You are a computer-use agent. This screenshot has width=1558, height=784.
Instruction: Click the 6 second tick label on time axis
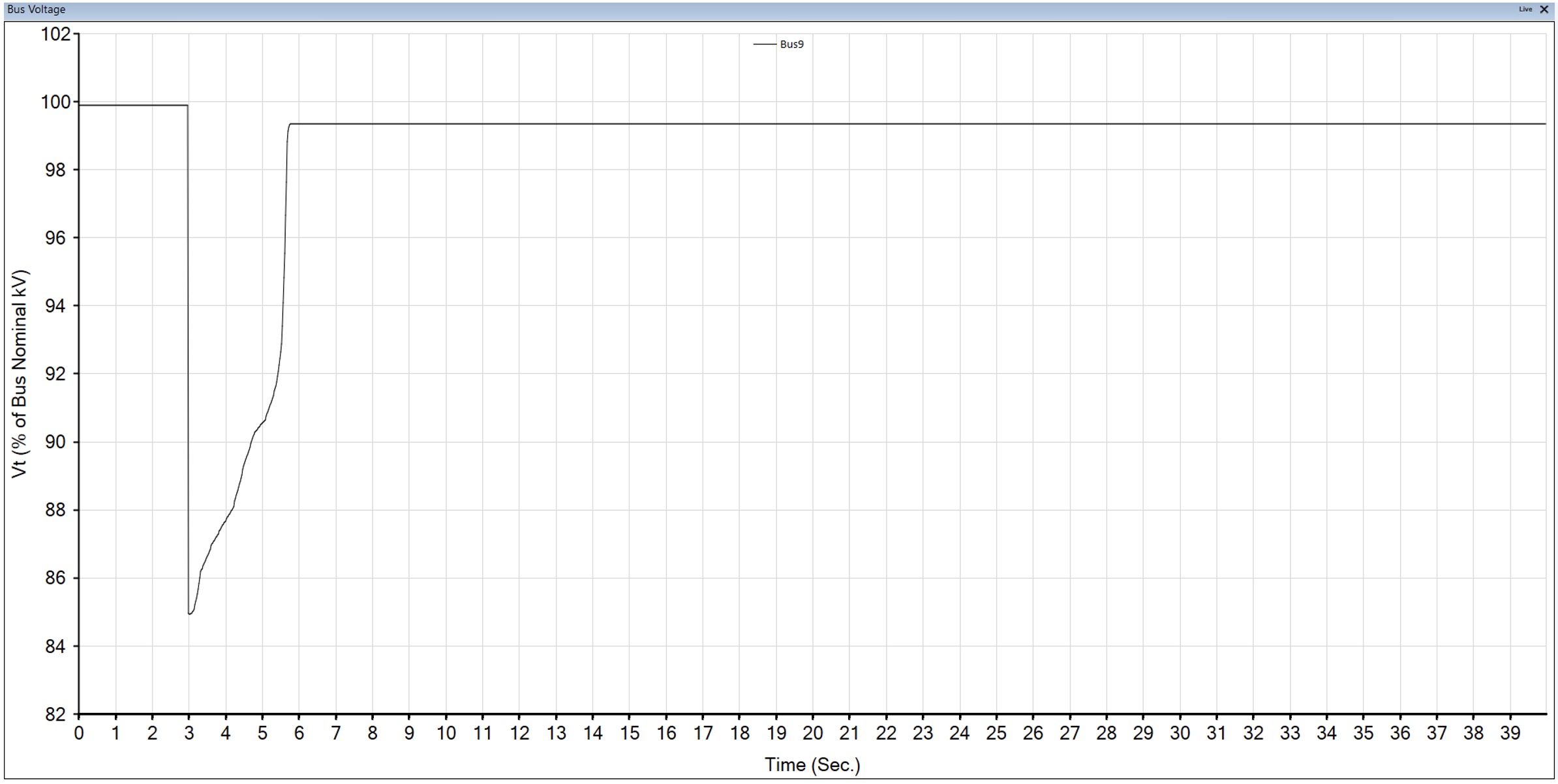point(299,733)
